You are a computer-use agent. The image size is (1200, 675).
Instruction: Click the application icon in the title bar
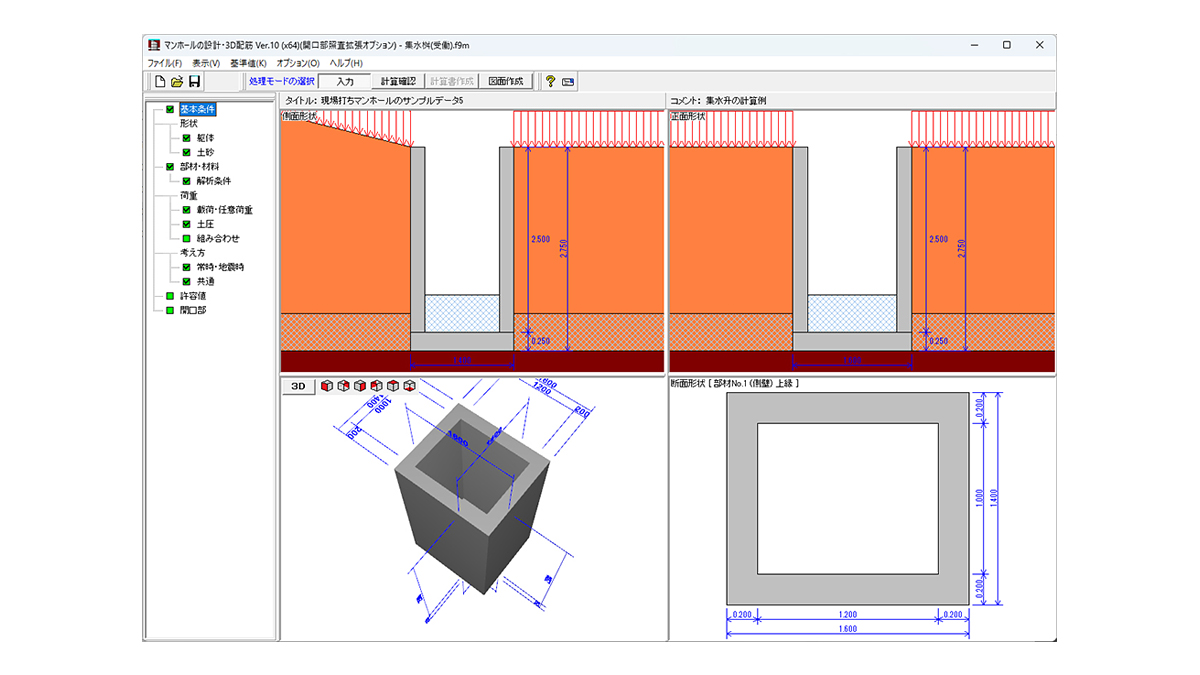[155, 45]
